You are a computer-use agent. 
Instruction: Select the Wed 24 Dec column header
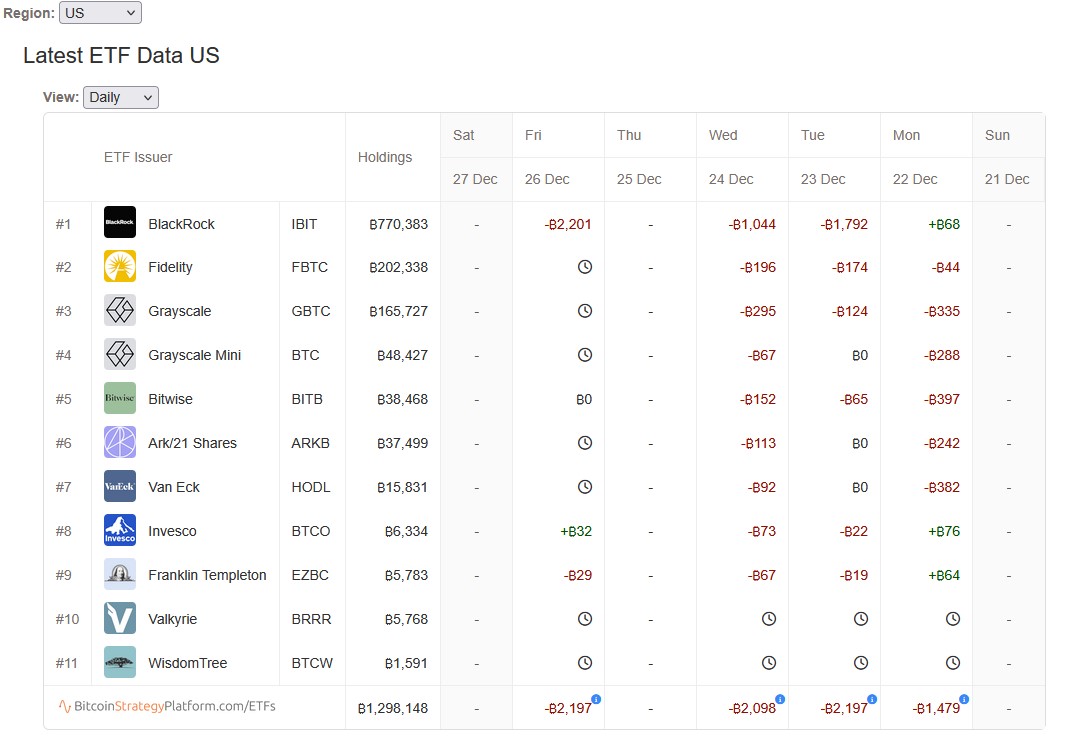[x=742, y=157]
